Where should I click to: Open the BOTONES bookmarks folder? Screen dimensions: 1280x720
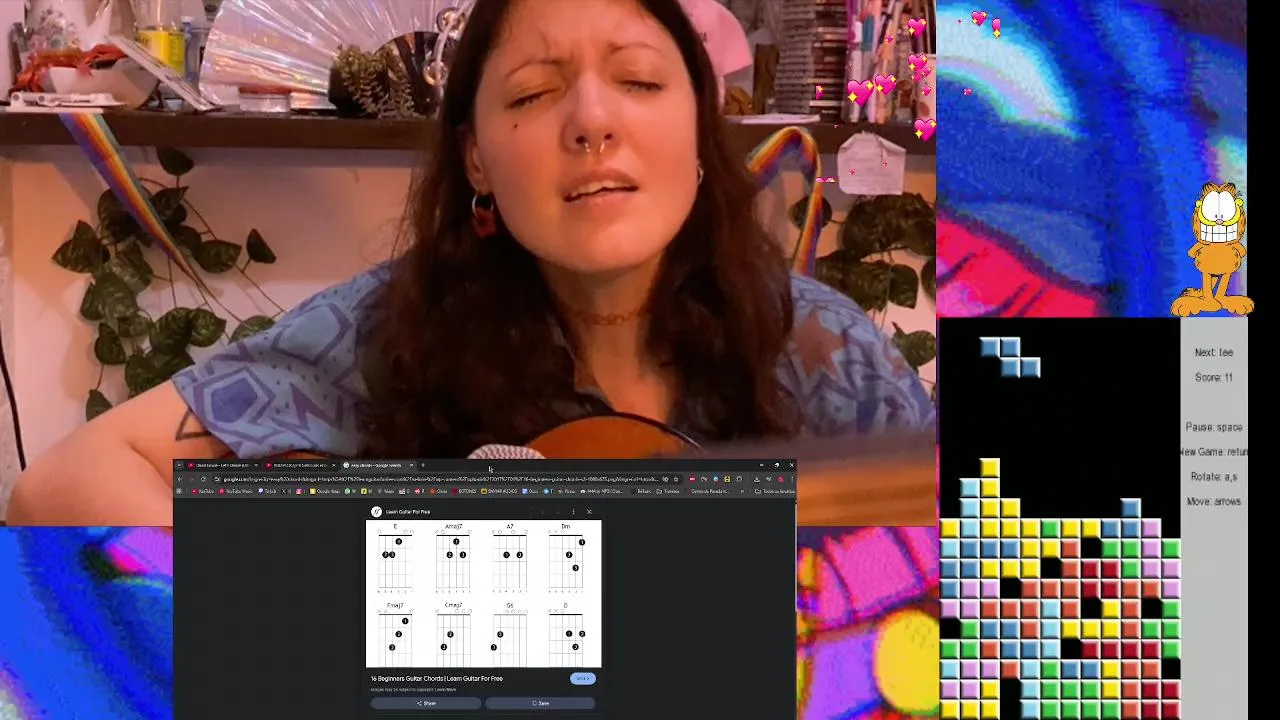[465, 491]
